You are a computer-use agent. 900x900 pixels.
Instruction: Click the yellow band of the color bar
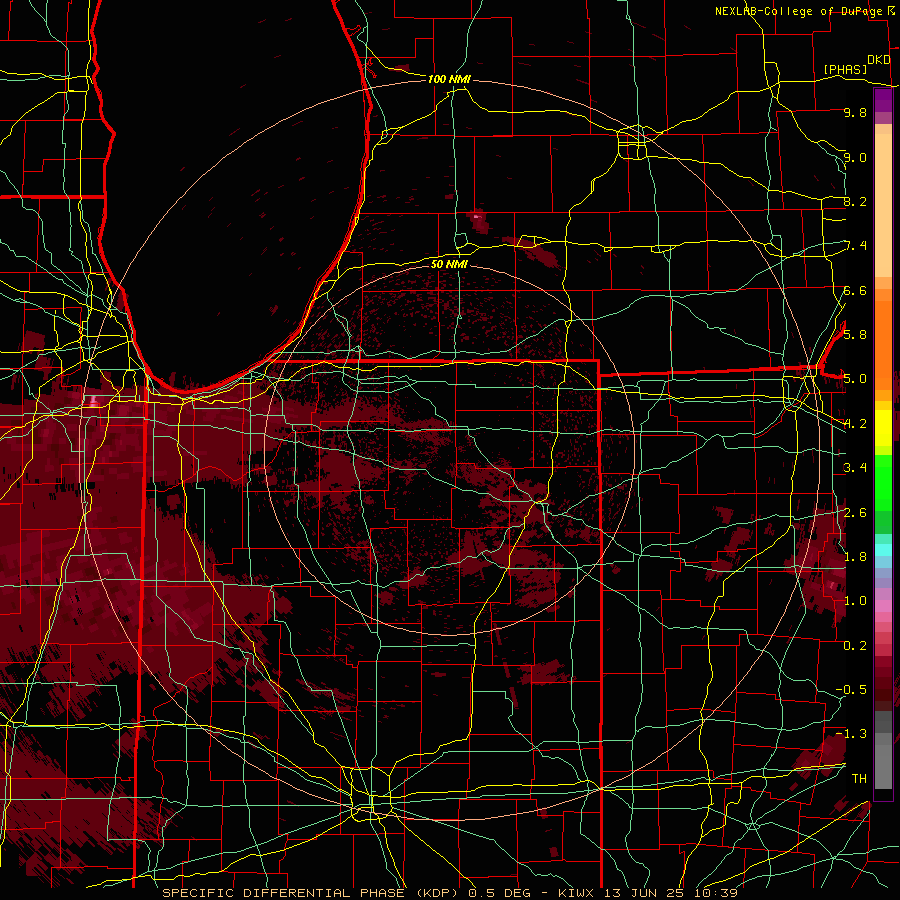pyautogui.click(x=883, y=428)
